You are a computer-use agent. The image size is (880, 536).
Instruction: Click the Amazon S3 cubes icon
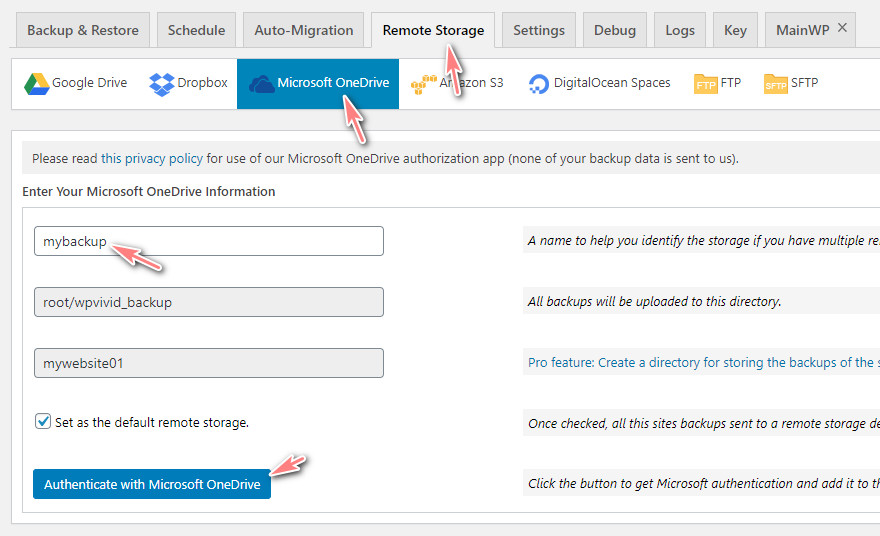click(424, 84)
